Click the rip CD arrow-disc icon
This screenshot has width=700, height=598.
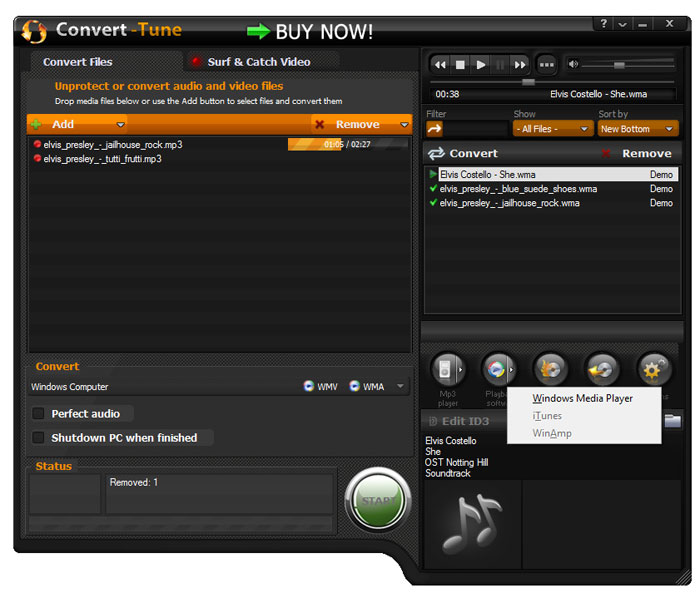tap(602, 370)
